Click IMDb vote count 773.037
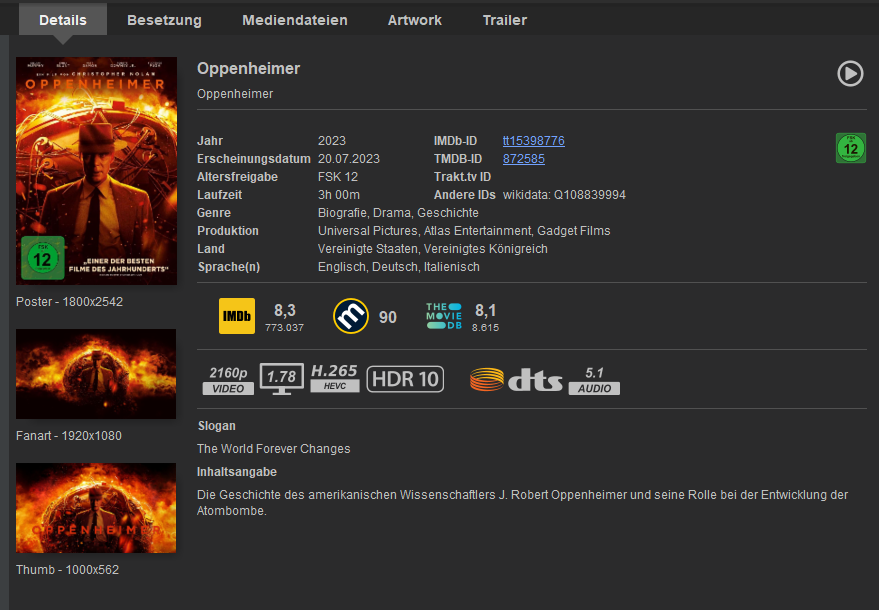Viewport: 879px width, 610px height. 284,327
